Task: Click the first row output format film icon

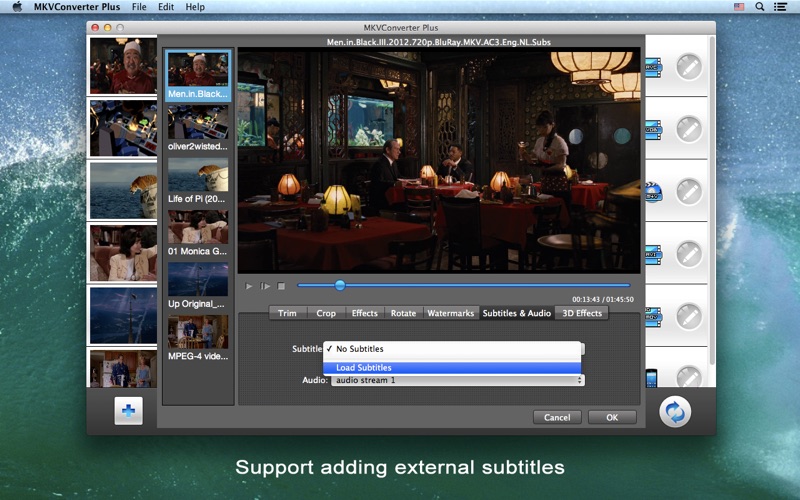Action: pyautogui.click(x=654, y=67)
